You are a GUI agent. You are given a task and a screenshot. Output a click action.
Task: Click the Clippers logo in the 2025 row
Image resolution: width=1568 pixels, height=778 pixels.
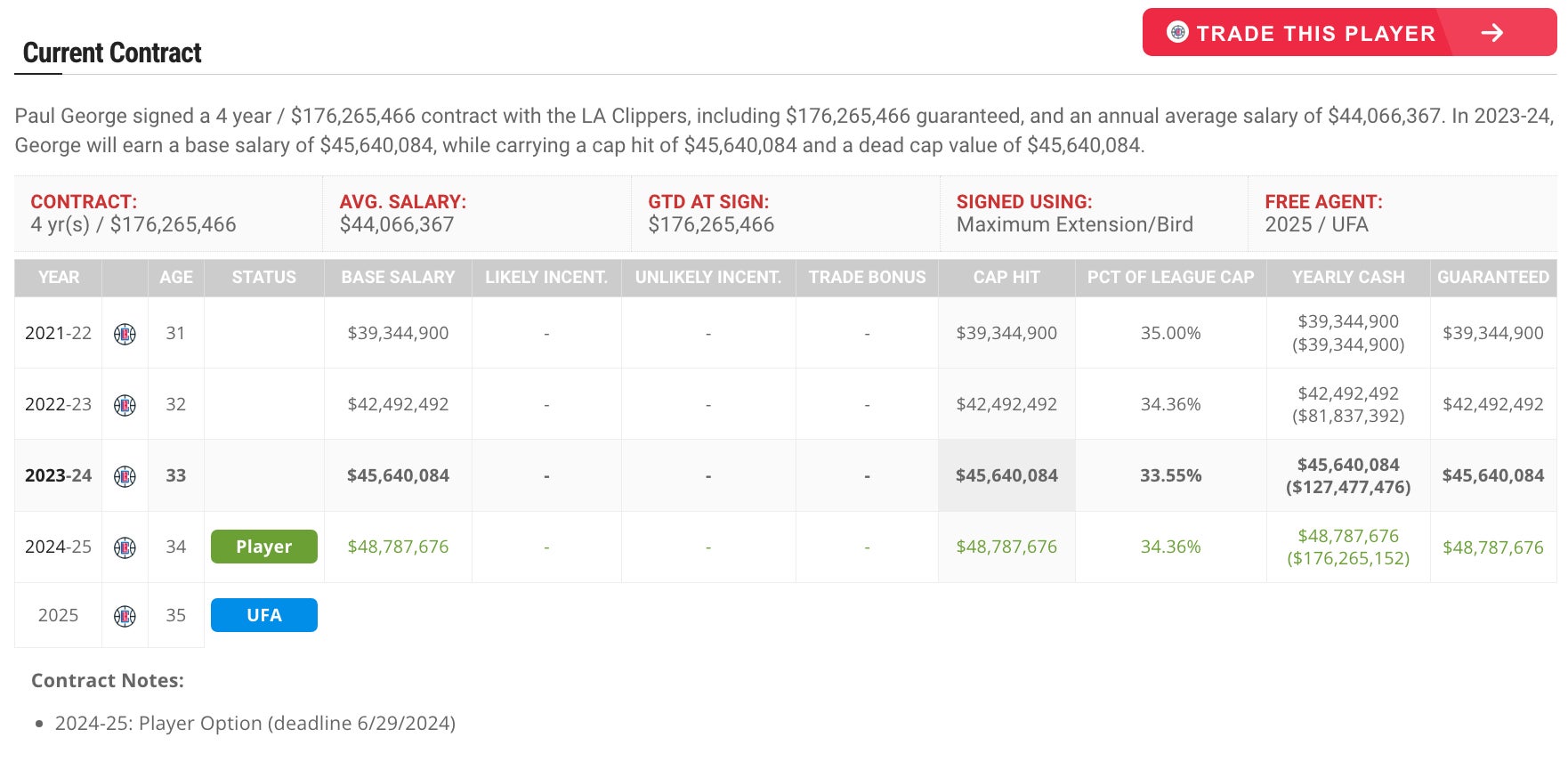click(125, 616)
